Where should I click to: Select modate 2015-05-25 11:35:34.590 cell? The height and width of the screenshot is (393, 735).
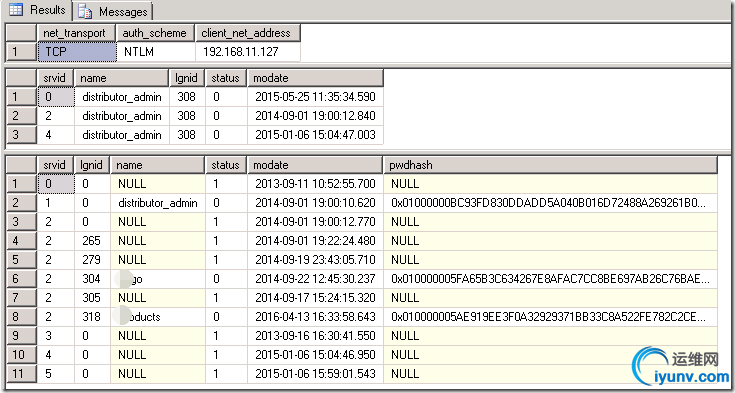(315, 97)
